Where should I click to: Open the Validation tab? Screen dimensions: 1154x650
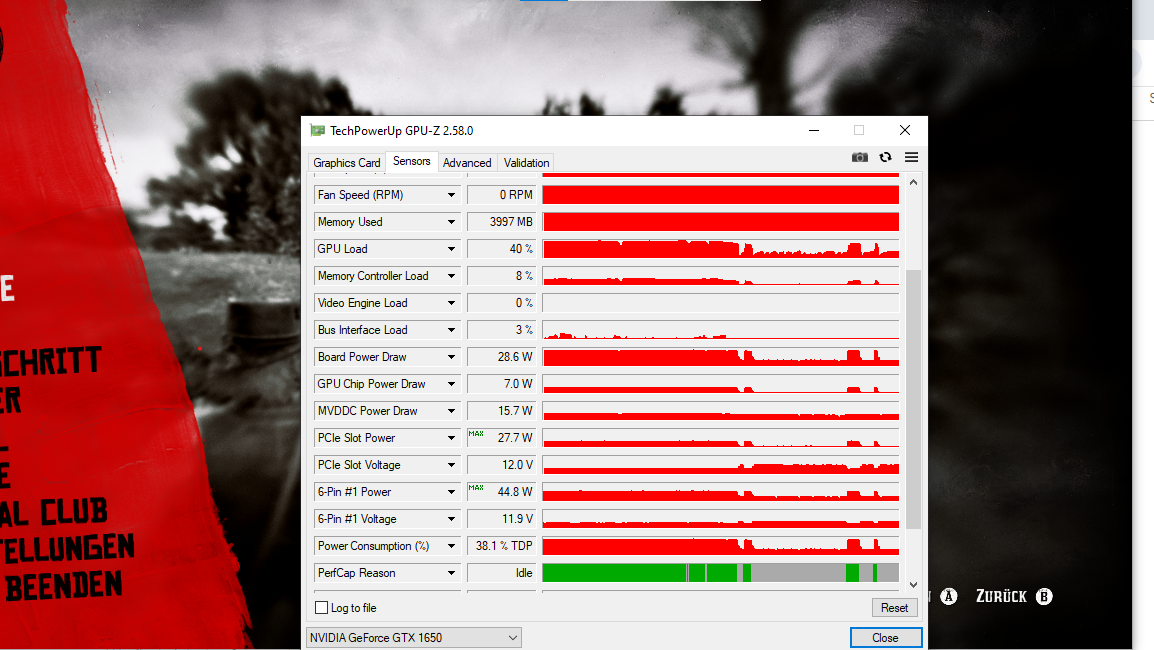click(525, 162)
